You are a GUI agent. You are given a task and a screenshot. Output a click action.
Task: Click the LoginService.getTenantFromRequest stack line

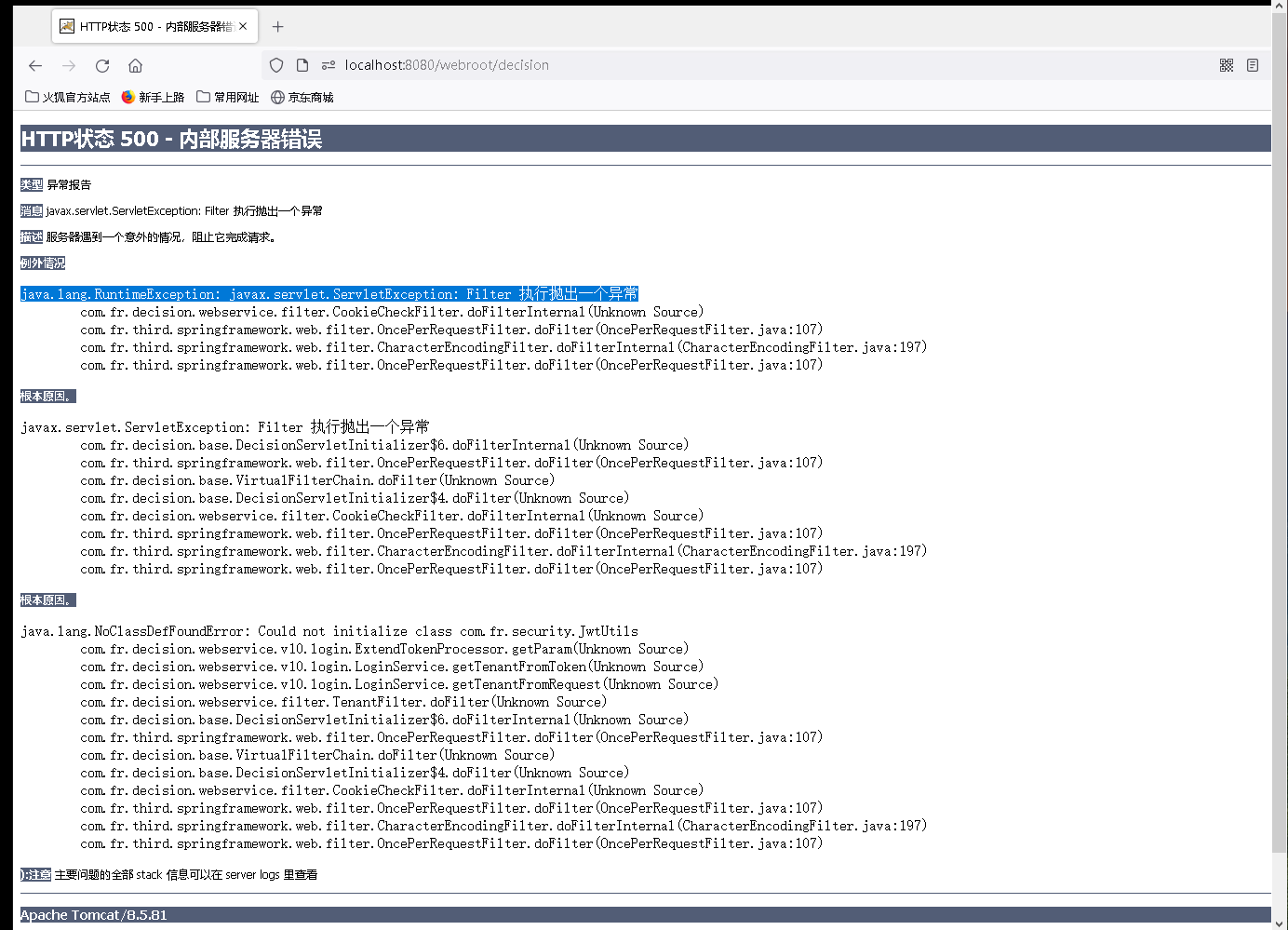point(399,684)
